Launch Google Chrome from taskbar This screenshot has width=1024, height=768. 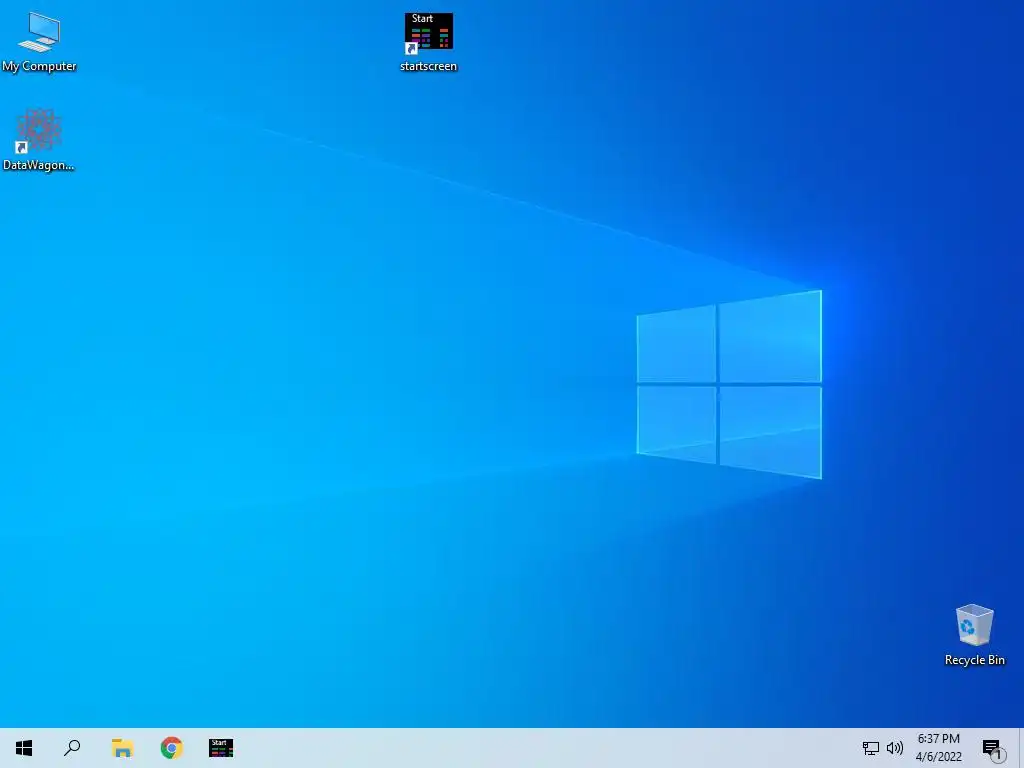tap(172, 748)
